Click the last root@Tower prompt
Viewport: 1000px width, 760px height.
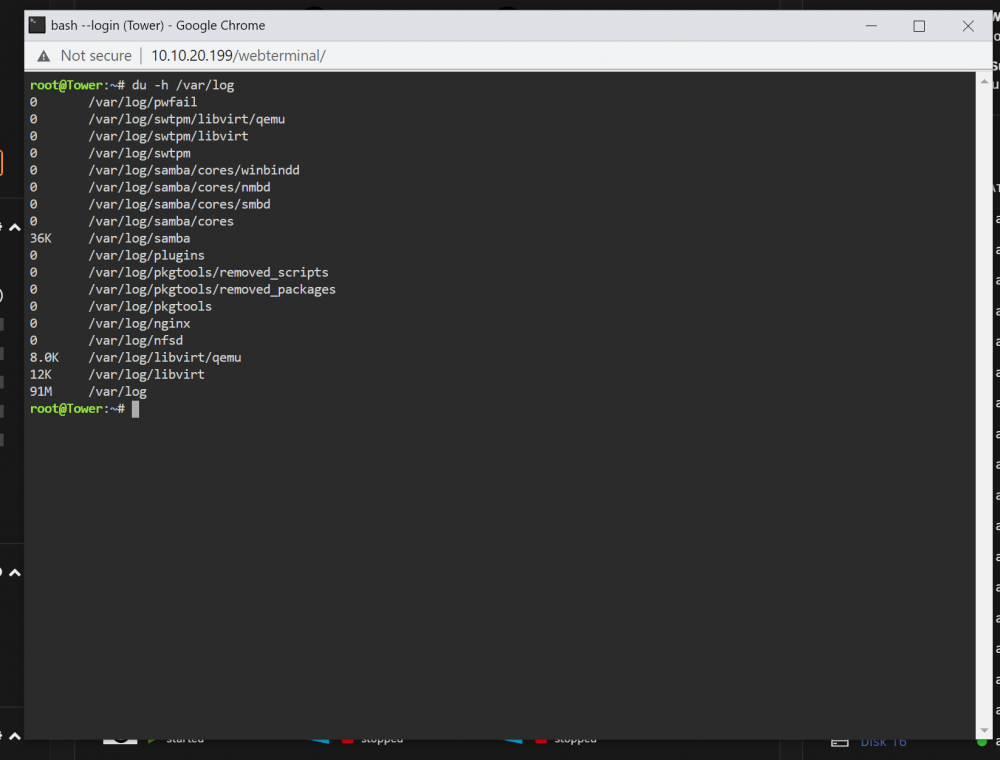(77, 409)
